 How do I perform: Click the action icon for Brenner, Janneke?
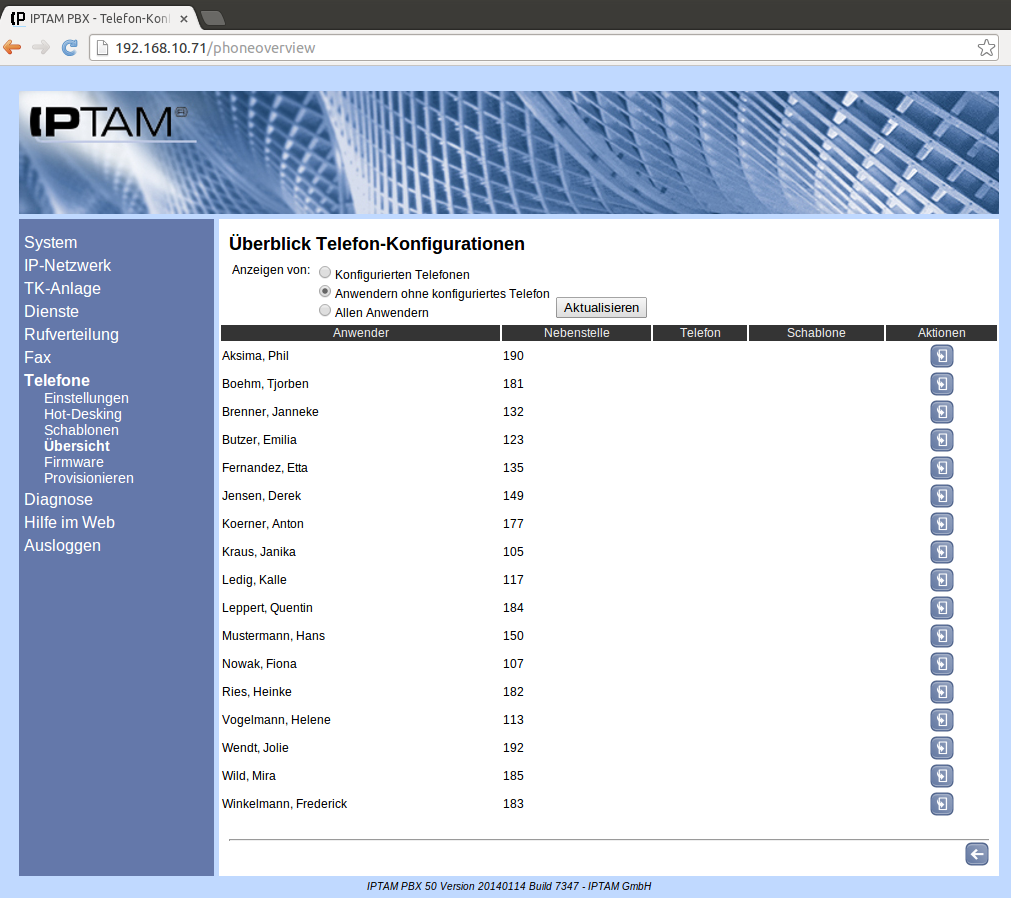point(941,412)
